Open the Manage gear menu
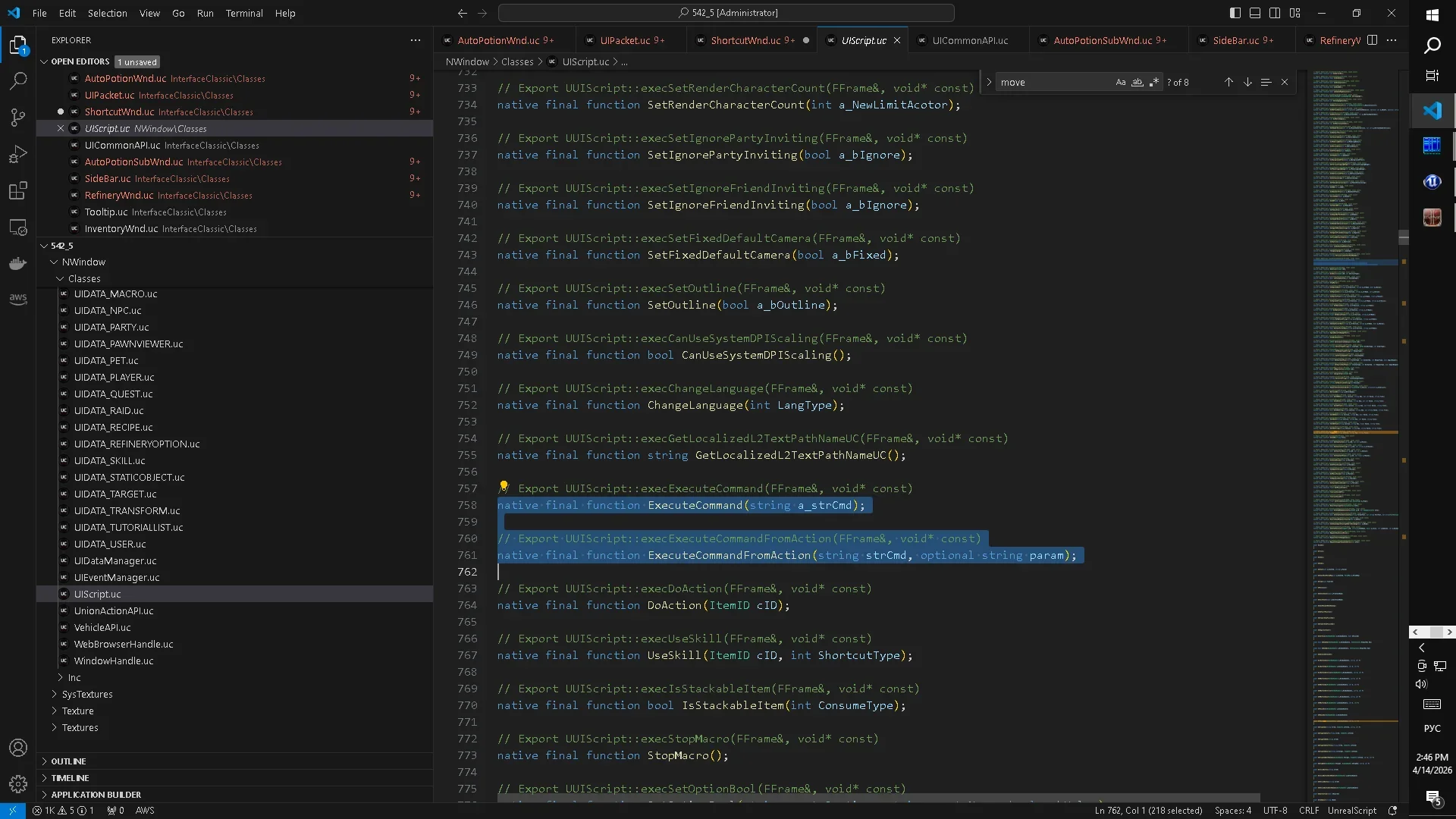This screenshot has height=819, width=1456. (x=18, y=783)
